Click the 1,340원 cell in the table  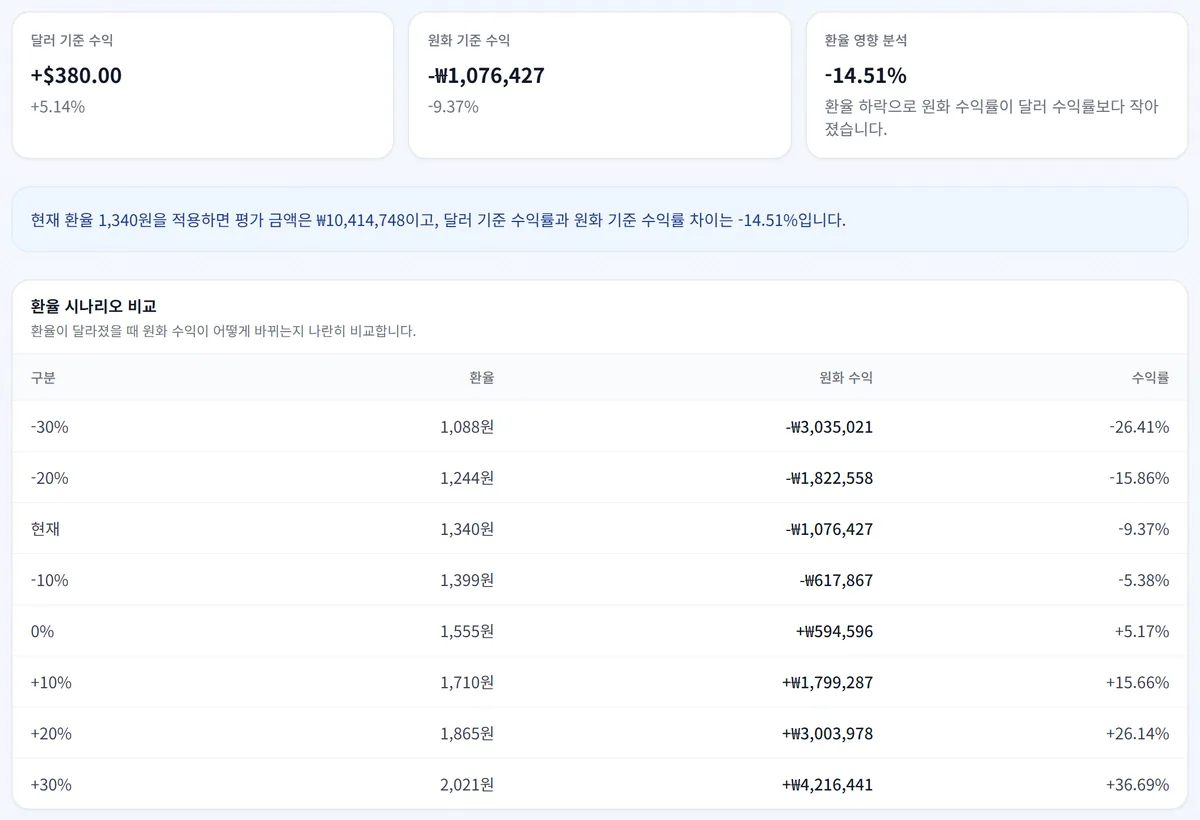pyautogui.click(x=467, y=529)
